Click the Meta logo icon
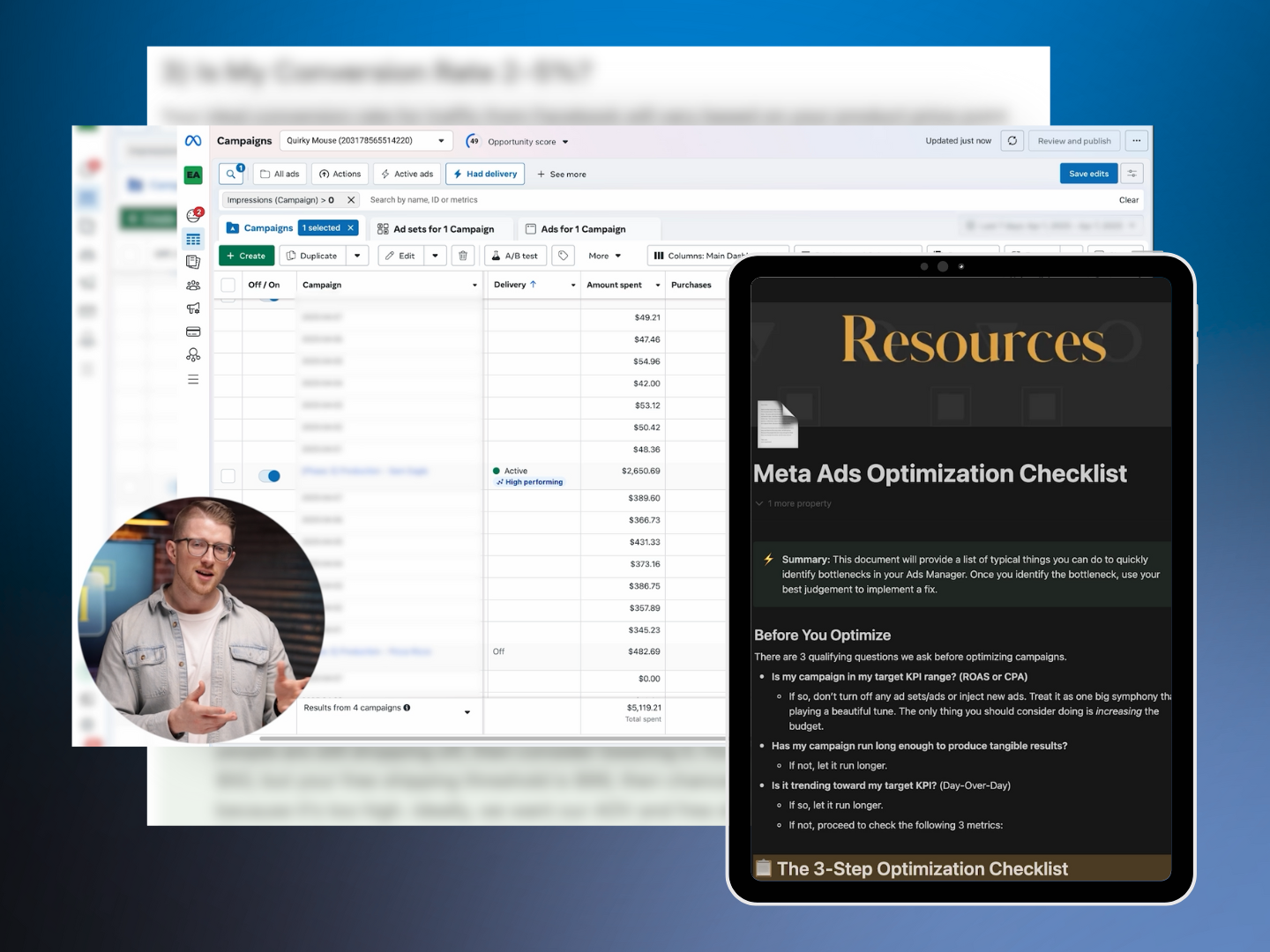Image resolution: width=1270 pixels, height=952 pixels. click(193, 141)
